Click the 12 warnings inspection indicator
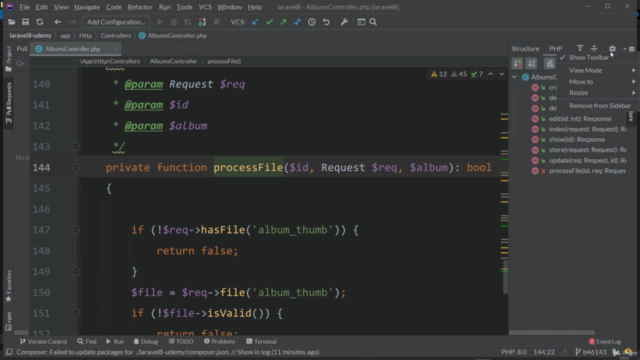This screenshot has height=360, width=640. pyautogui.click(x=439, y=74)
